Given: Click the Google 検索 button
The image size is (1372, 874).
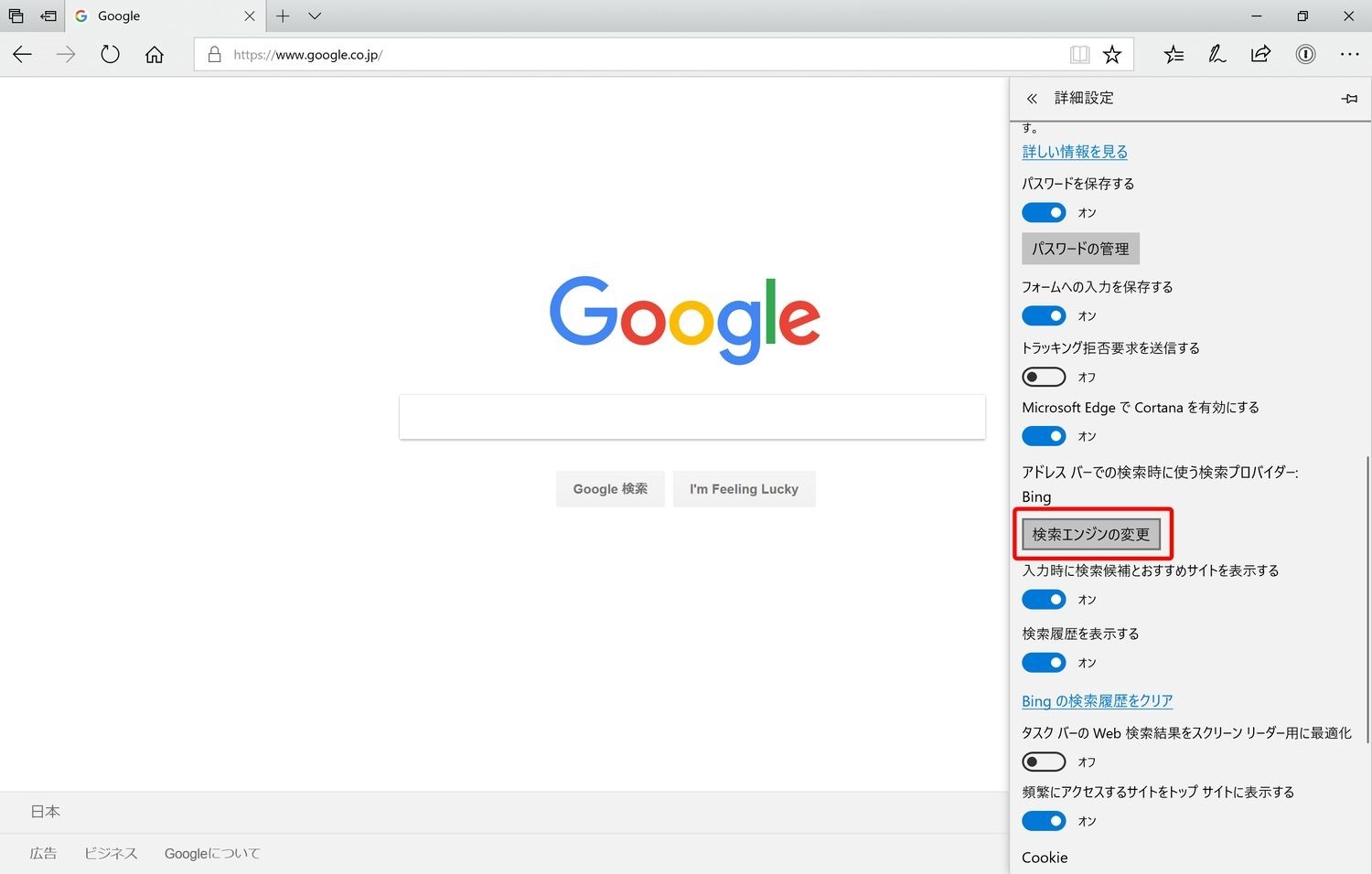Looking at the screenshot, I should [610, 489].
